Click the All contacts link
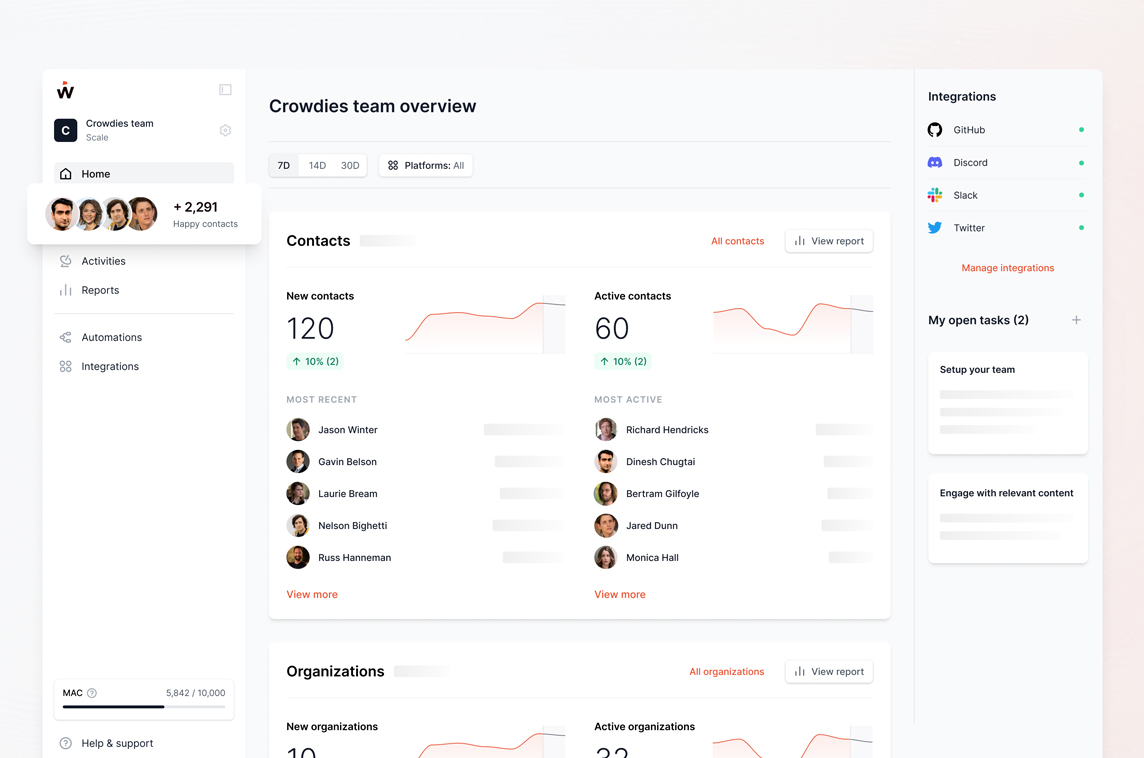 pos(738,241)
